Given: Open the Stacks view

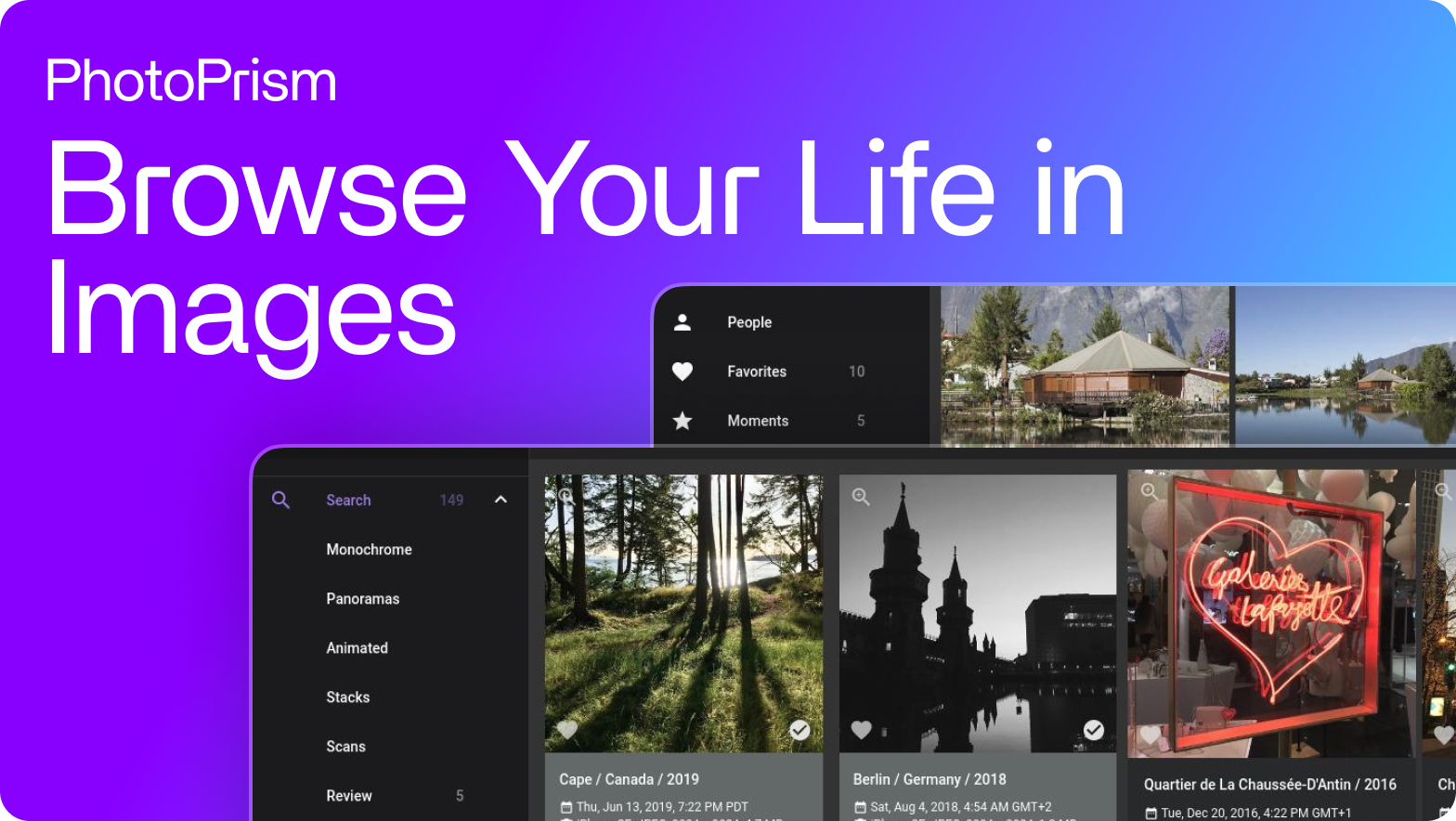Looking at the screenshot, I should point(347,697).
